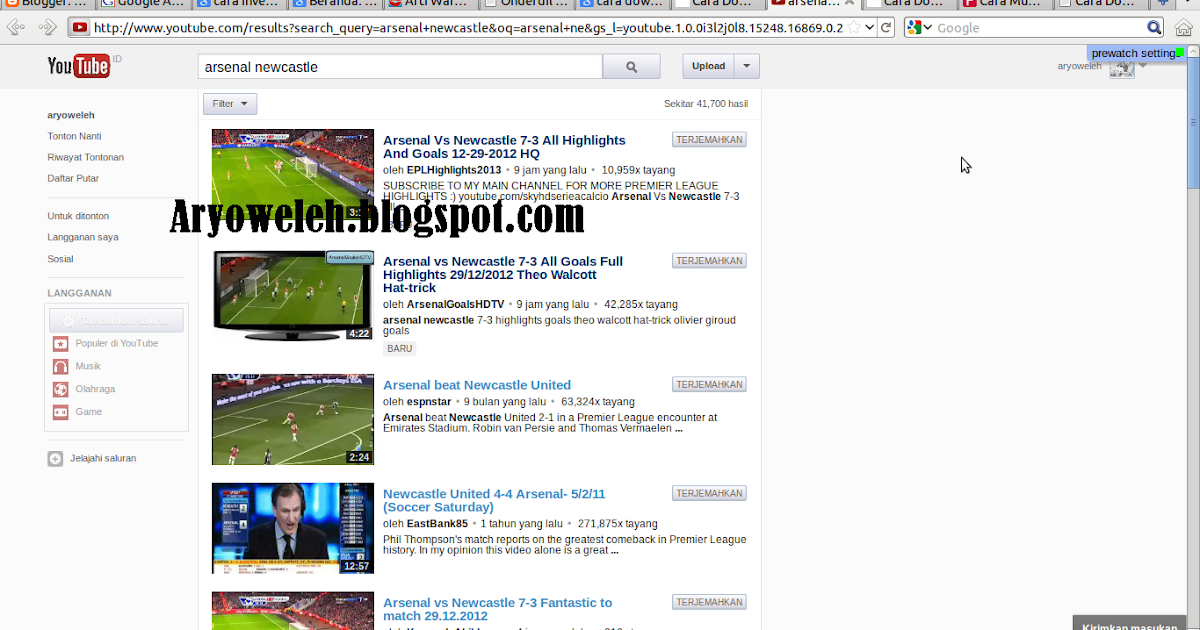Open the espnstar channel link
Screen dimensions: 1200x630
(429, 402)
